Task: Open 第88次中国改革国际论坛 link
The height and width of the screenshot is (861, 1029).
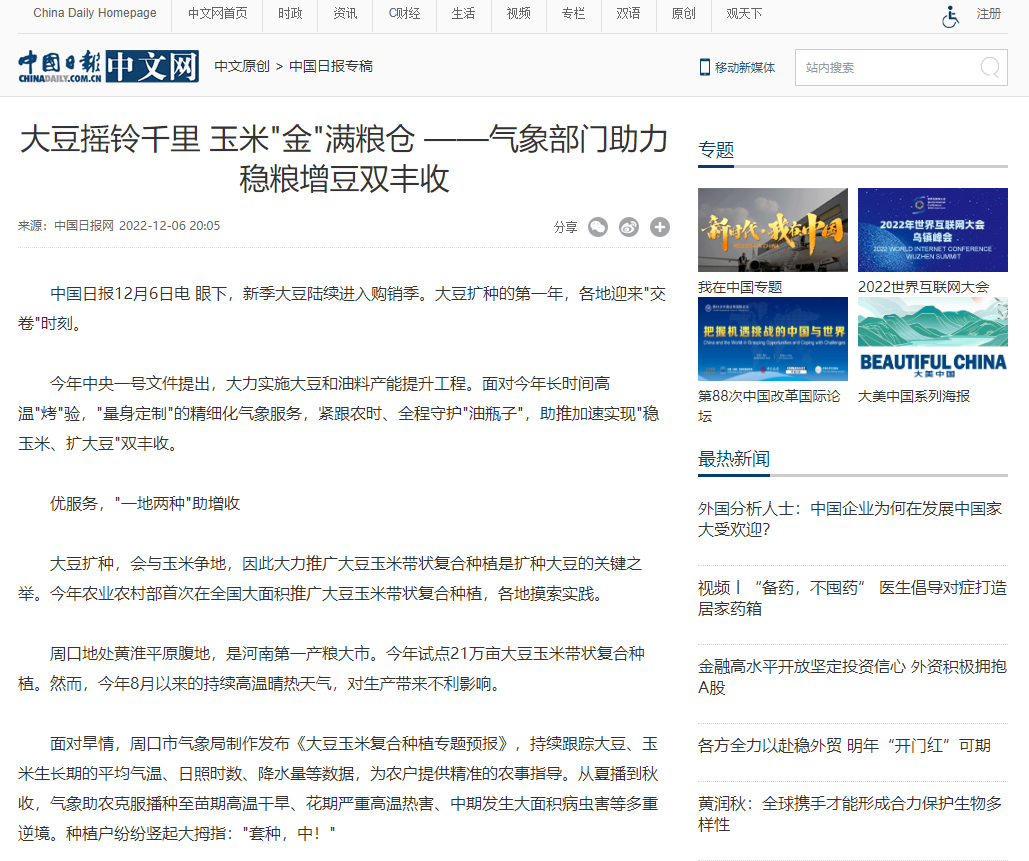Action: point(769,406)
